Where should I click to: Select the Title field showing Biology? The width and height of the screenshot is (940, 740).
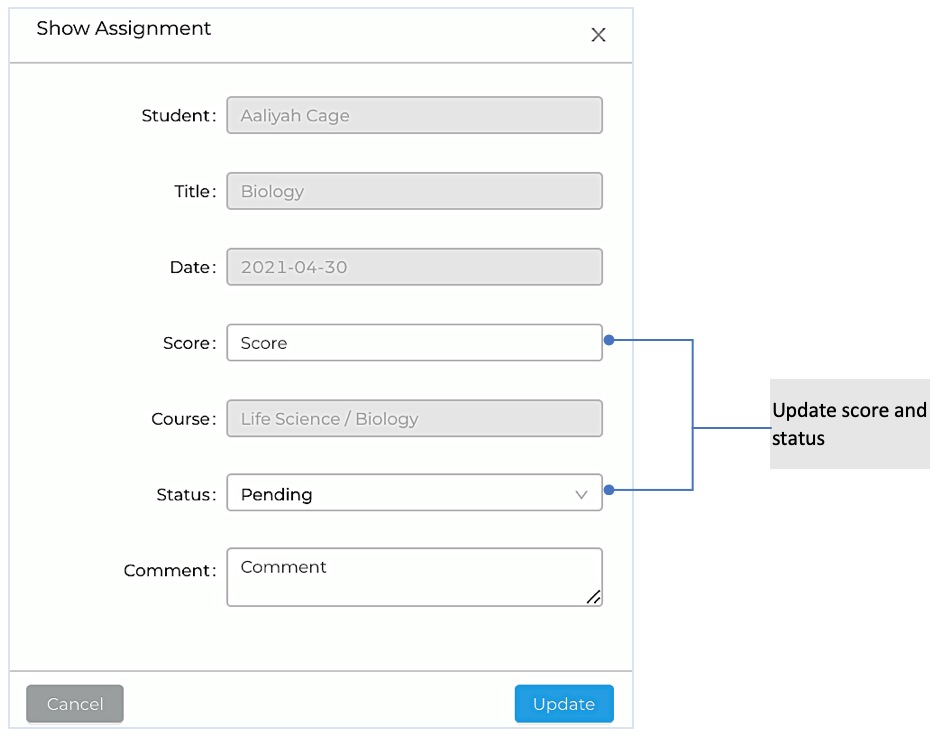pos(414,191)
